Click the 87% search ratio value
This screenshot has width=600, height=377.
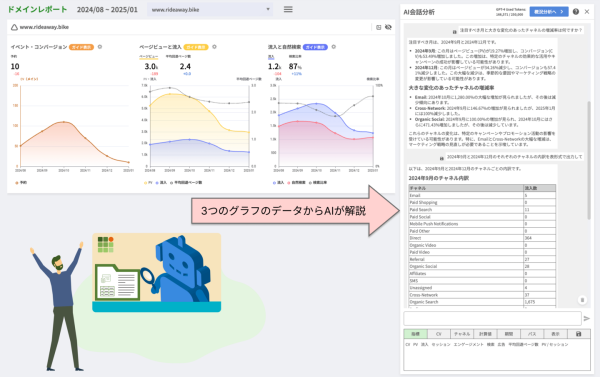[295, 67]
